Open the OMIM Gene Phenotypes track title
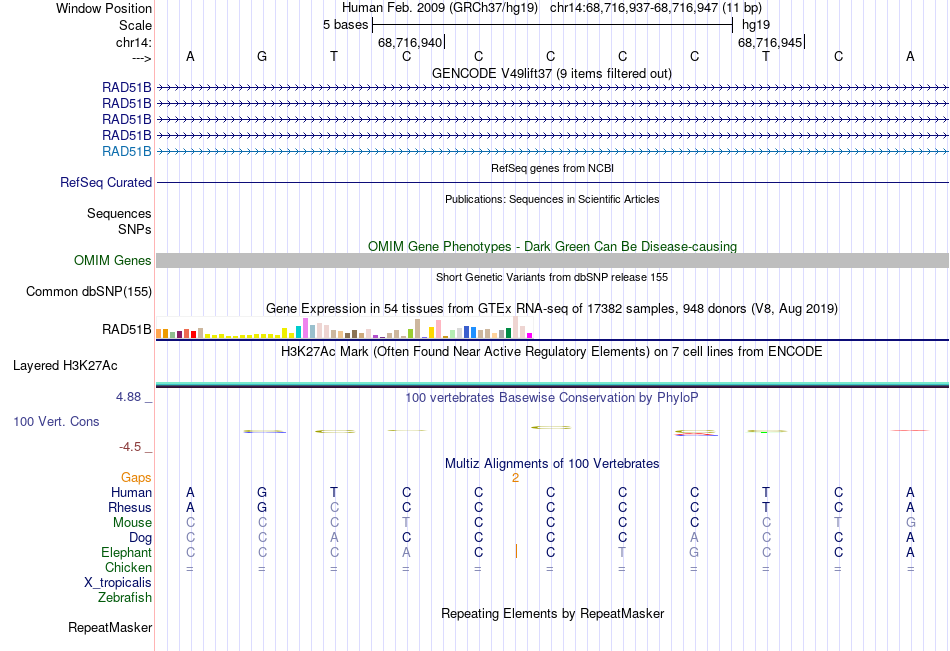Image resolution: width=950 pixels, height=651 pixels. coord(552,246)
